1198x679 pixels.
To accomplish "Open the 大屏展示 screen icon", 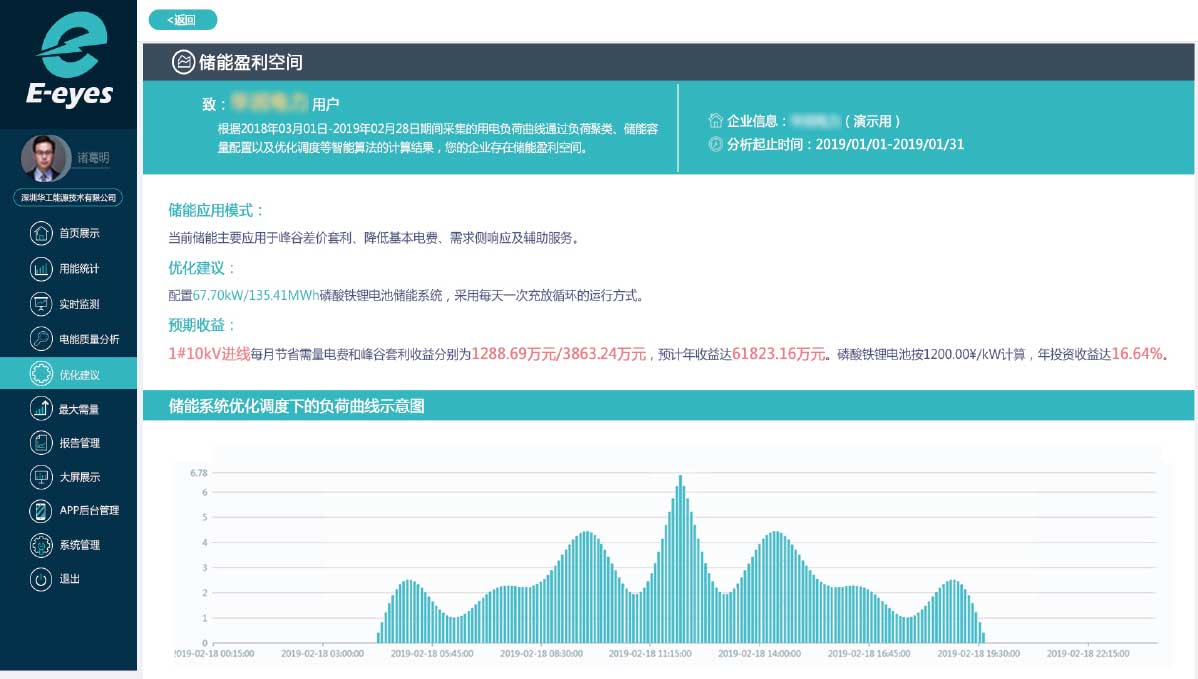I will 41,477.
